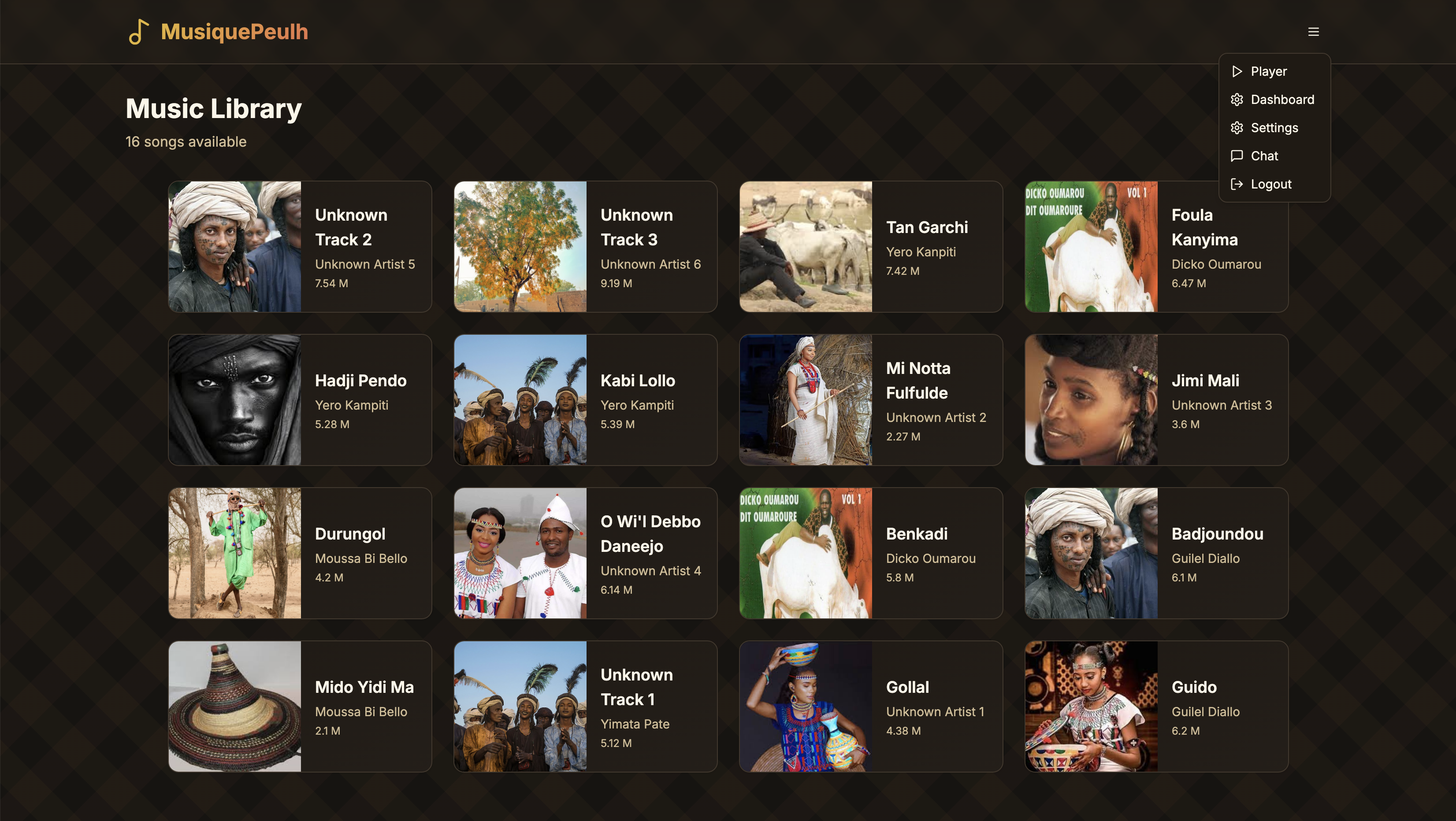This screenshot has width=1456, height=821.
Task: Open Settings from the dropdown menu
Action: click(1274, 128)
